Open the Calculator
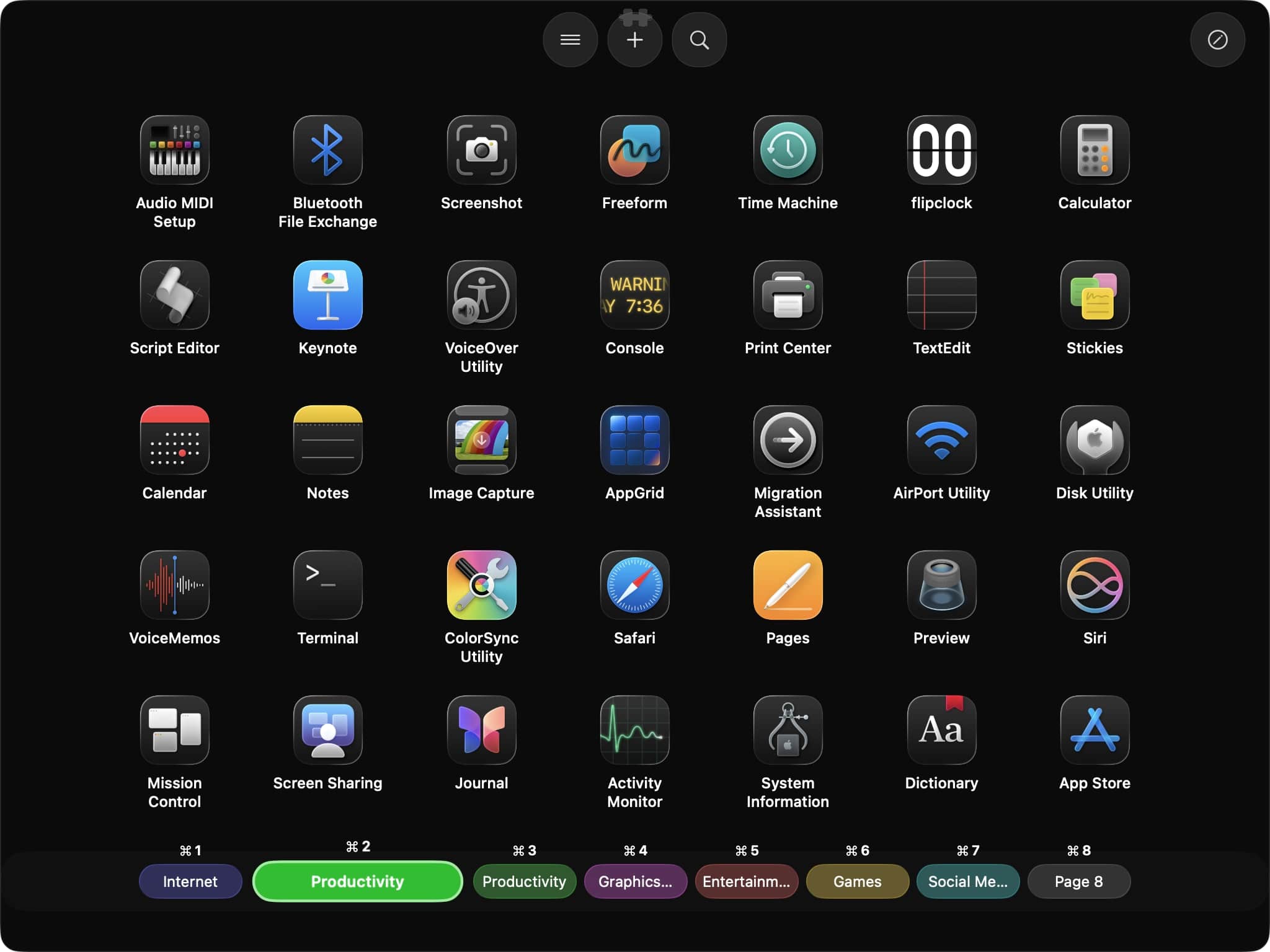Image resolution: width=1270 pixels, height=952 pixels. (1094, 150)
